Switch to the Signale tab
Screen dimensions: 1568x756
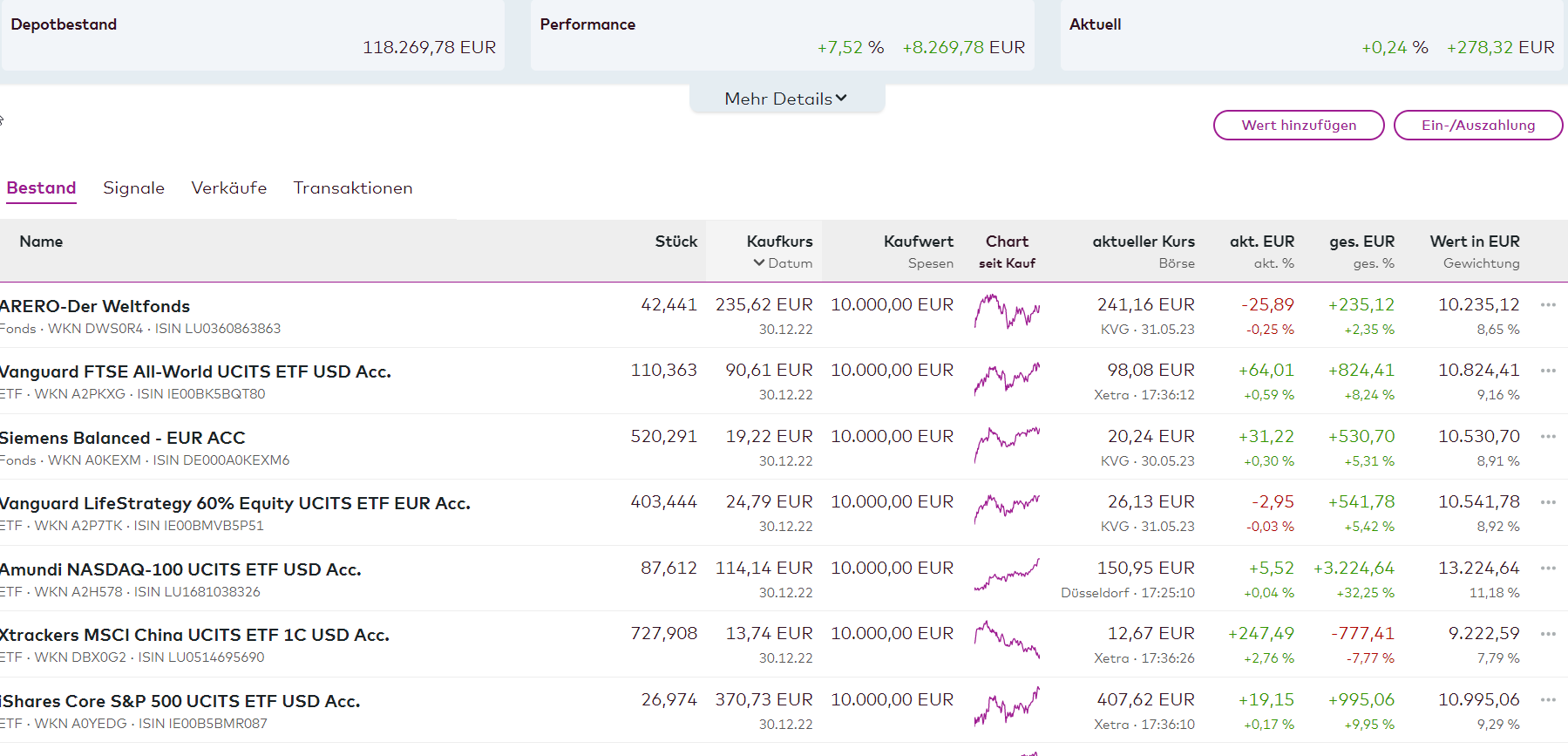tap(133, 188)
